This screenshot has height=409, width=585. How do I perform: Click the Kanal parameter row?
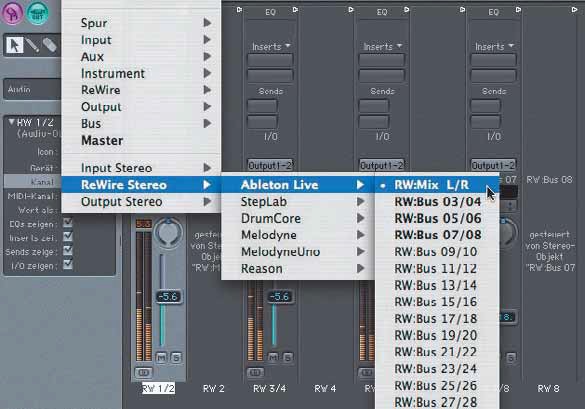coord(32,182)
